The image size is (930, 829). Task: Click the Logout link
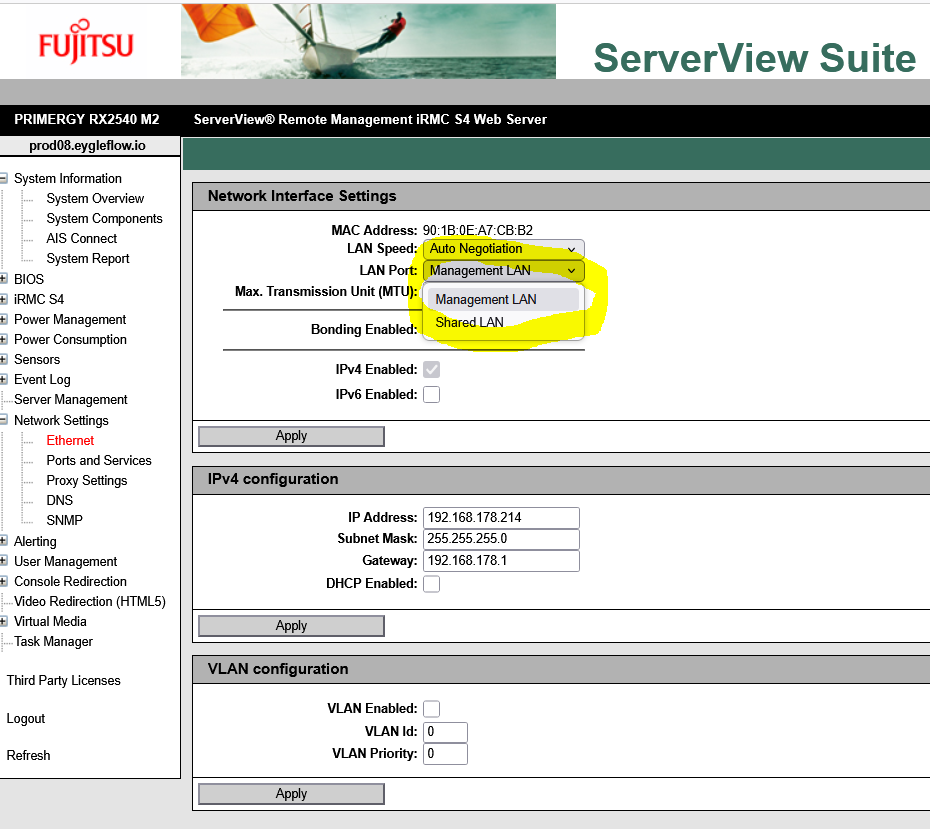[x=26, y=719]
